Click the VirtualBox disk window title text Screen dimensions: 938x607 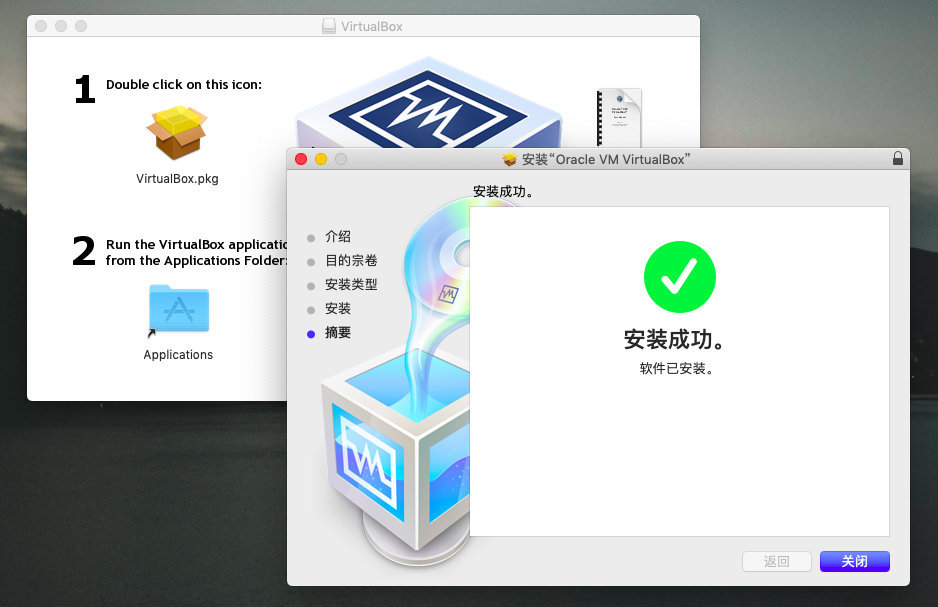[x=371, y=26]
